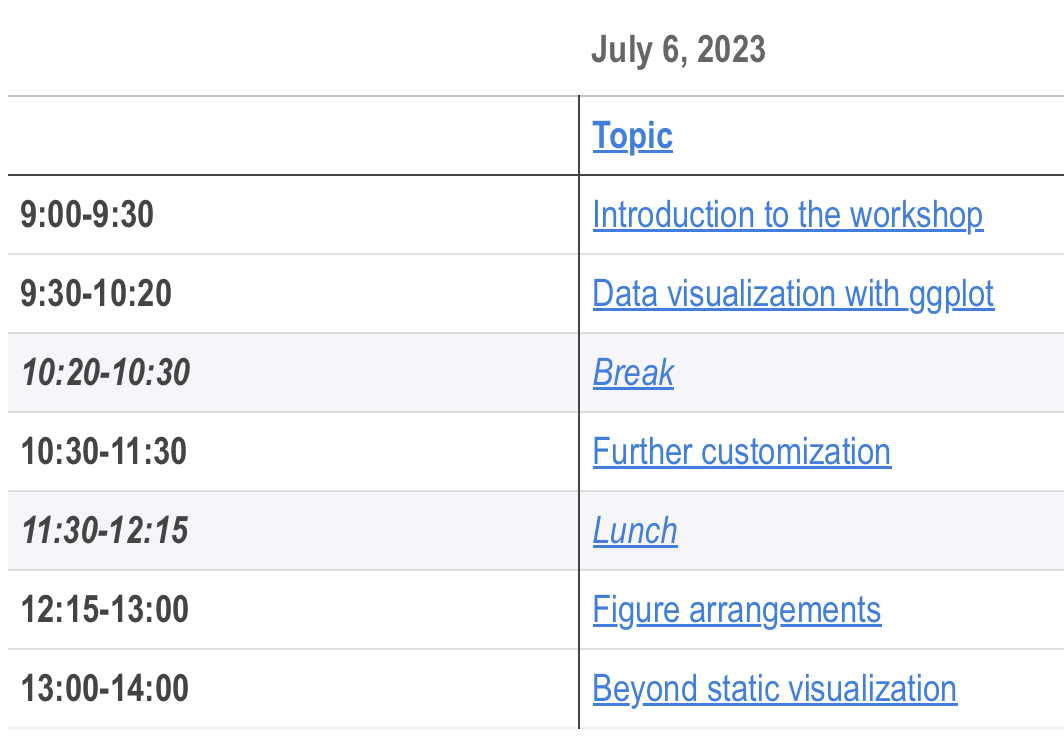Click the 11:30-12:15 lunch time cell
The height and width of the screenshot is (738, 1064).
pos(104,531)
